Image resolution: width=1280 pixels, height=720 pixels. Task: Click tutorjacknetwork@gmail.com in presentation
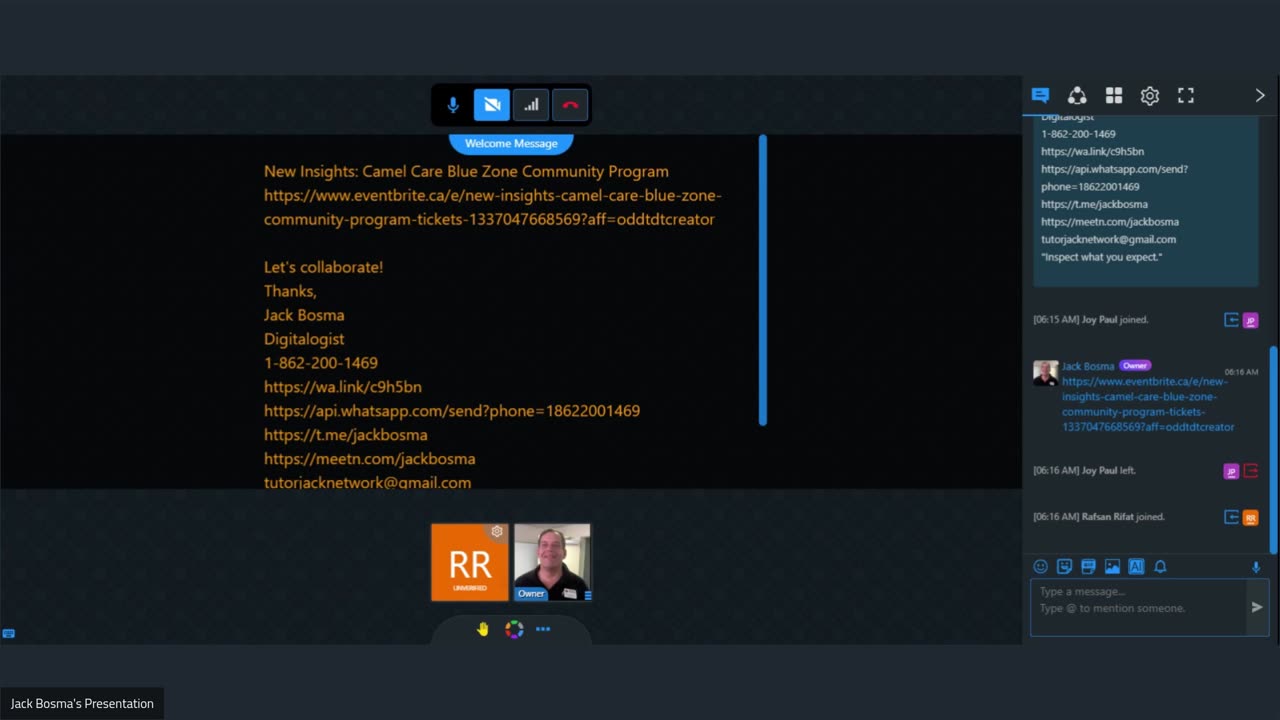click(x=368, y=482)
